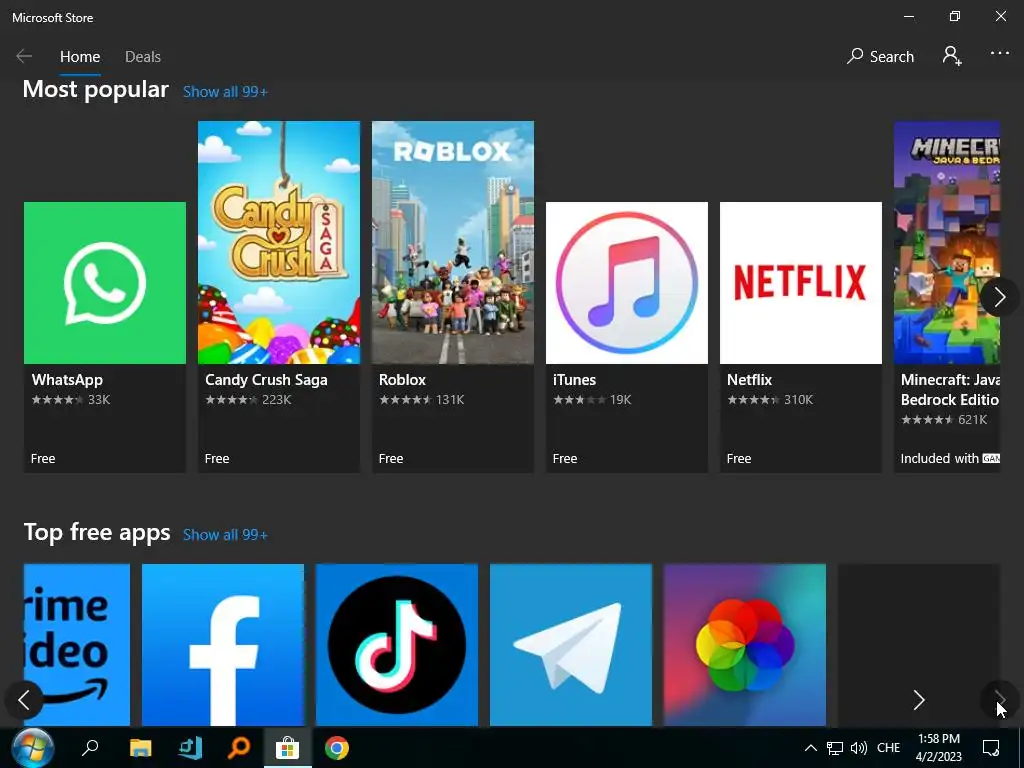Open the Facebook app tile

[223, 645]
